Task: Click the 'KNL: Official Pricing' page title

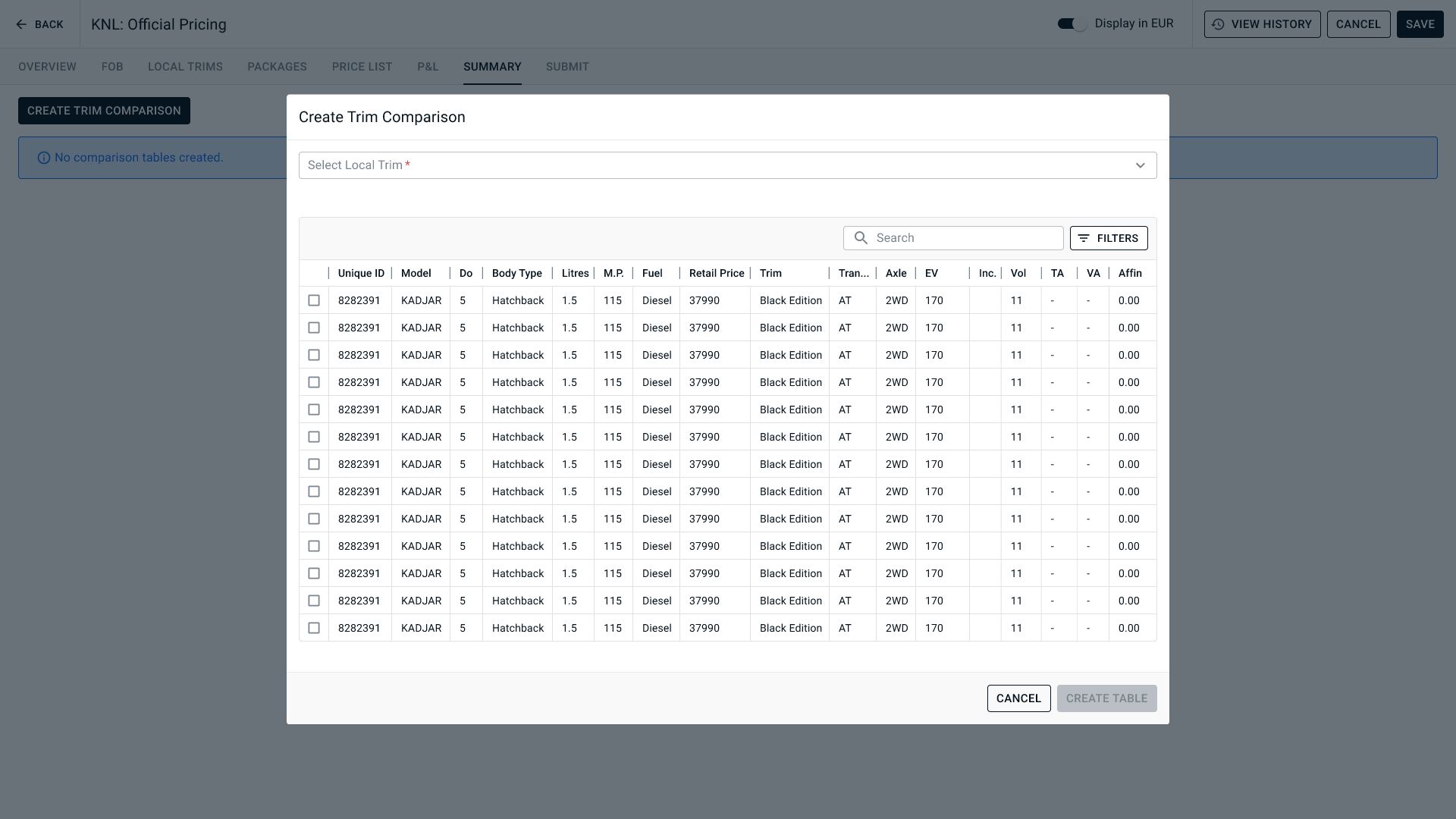Action: click(158, 24)
